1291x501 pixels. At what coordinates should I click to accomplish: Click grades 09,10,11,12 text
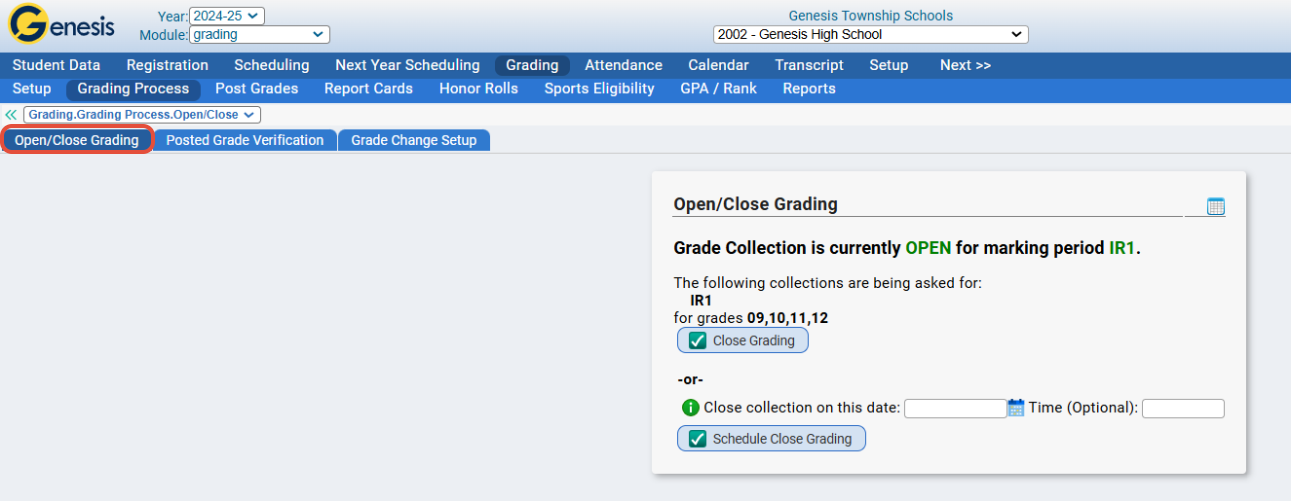click(x=788, y=318)
